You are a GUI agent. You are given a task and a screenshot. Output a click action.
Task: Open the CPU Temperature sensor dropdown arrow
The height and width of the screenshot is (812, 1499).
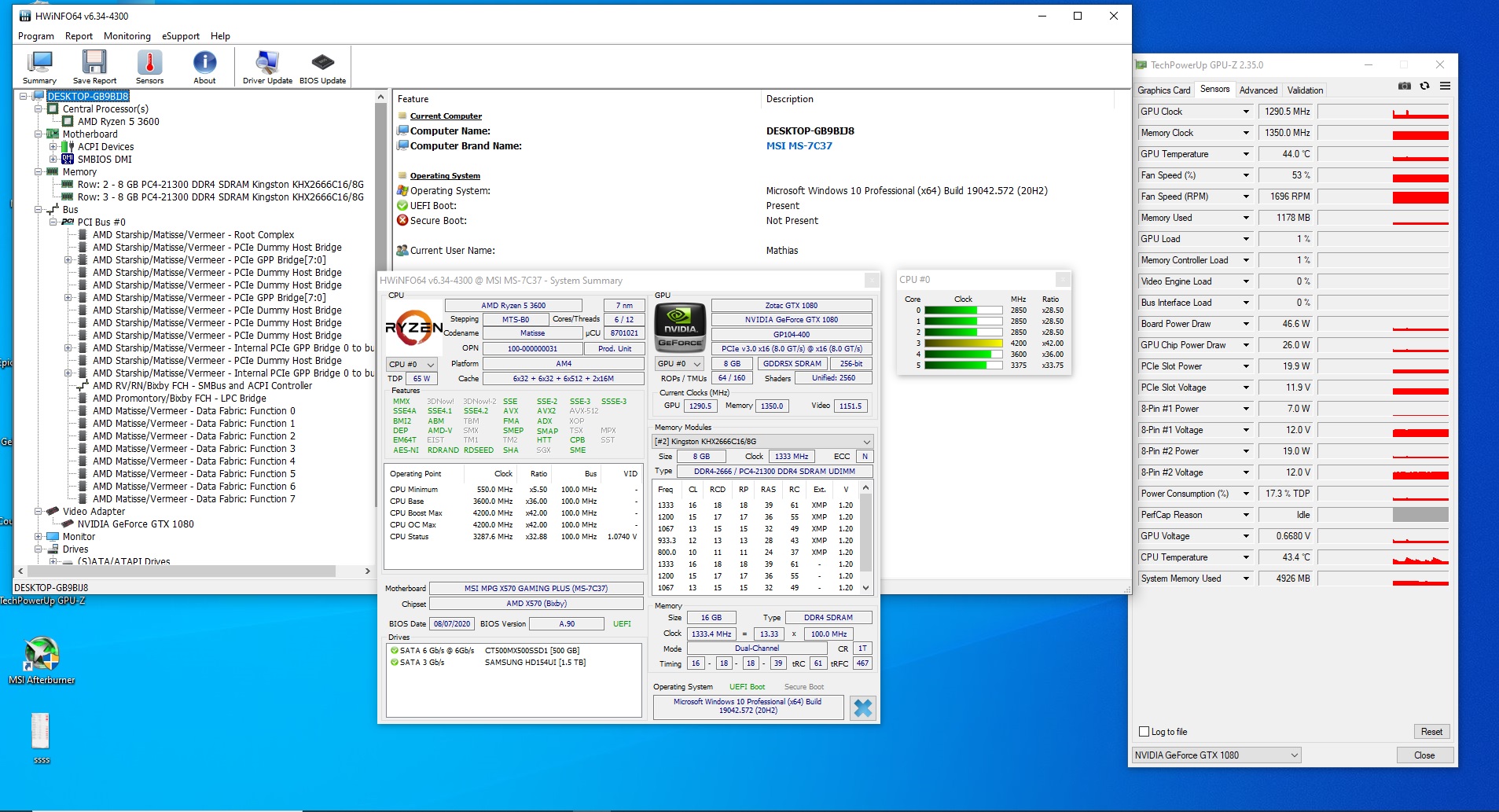[x=1246, y=557]
